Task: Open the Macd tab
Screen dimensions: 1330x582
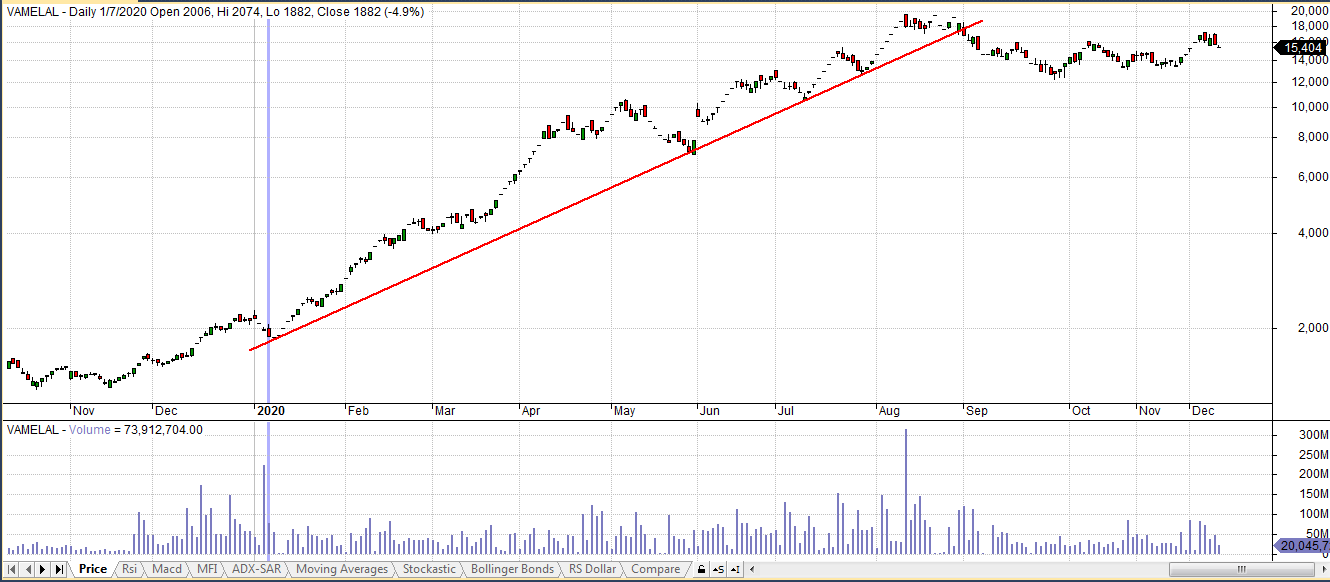Action: coord(167,569)
